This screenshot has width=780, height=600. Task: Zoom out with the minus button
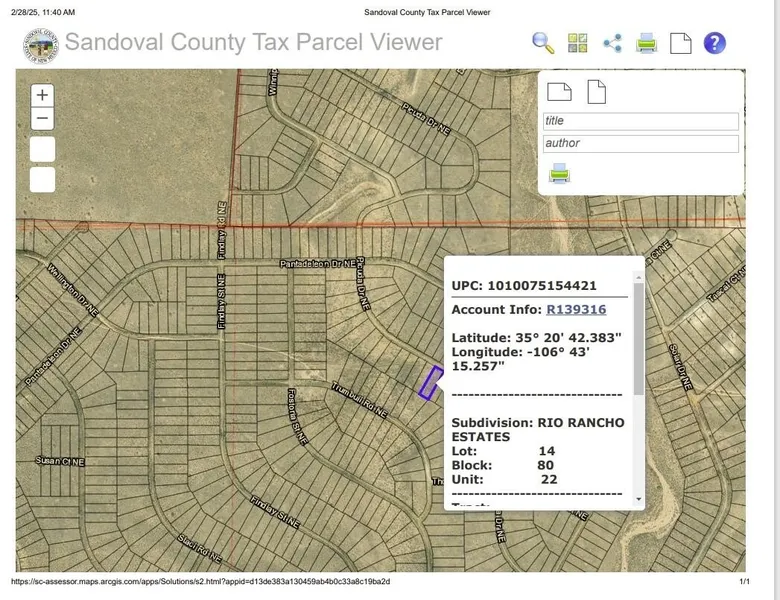[x=42, y=118]
